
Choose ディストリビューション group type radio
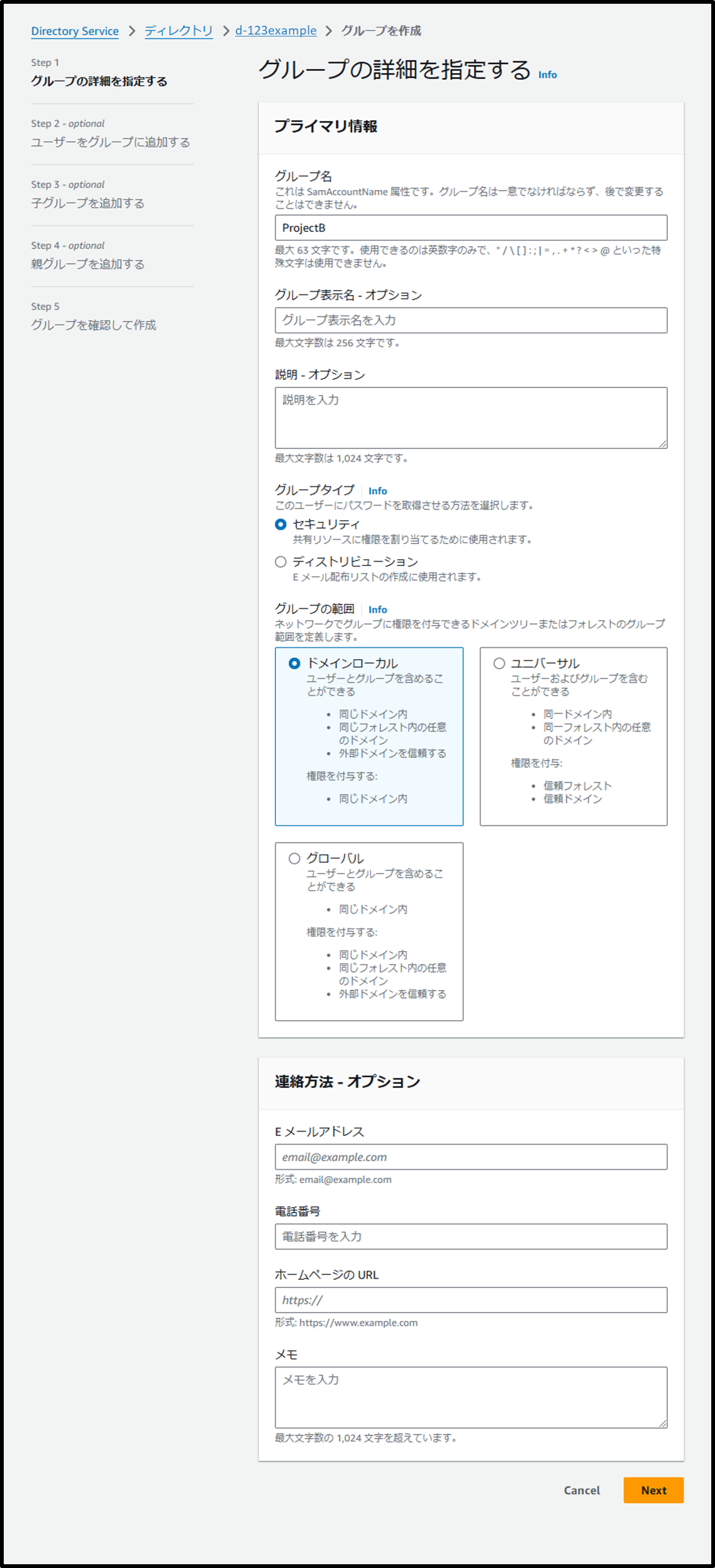(x=280, y=562)
